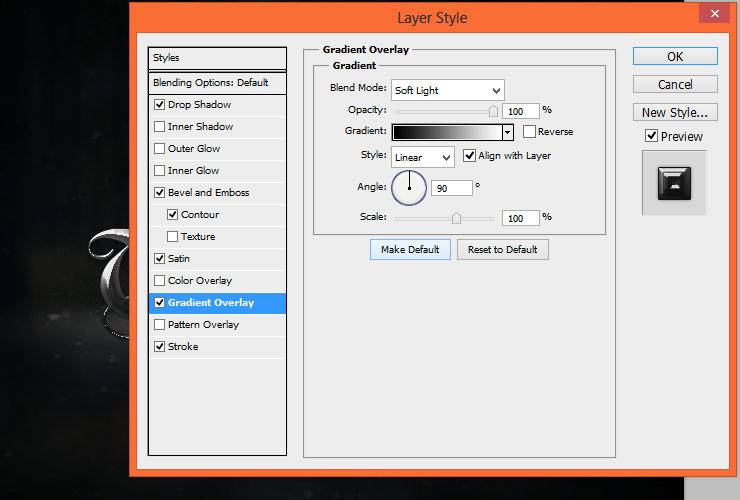
Task: Click the black-to-white gradient swatch
Action: tap(447, 132)
